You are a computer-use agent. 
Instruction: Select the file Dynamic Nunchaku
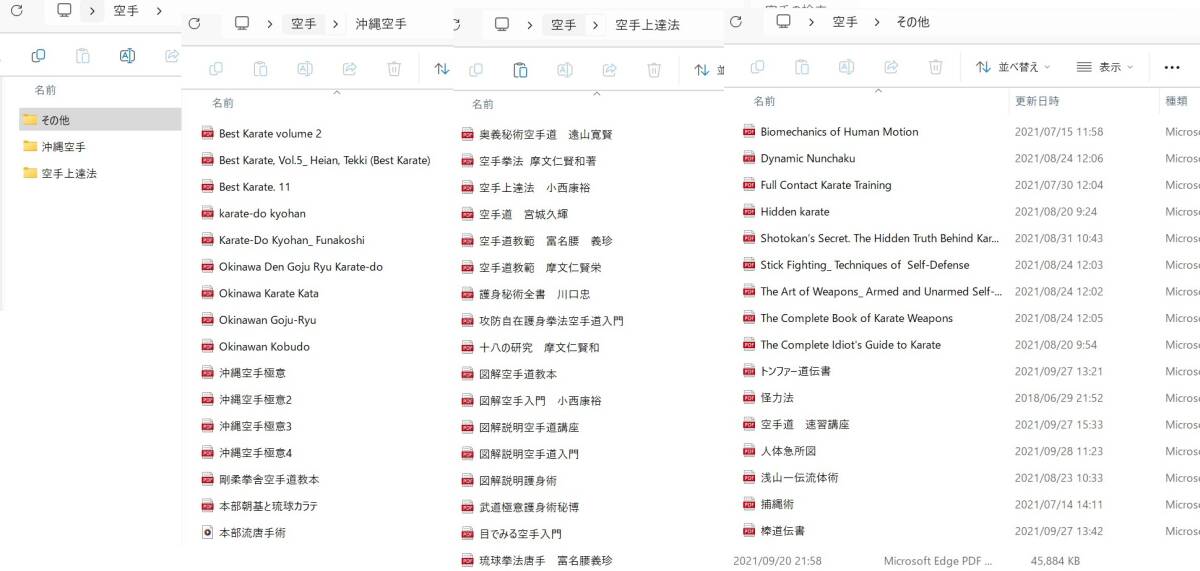pos(807,158)
